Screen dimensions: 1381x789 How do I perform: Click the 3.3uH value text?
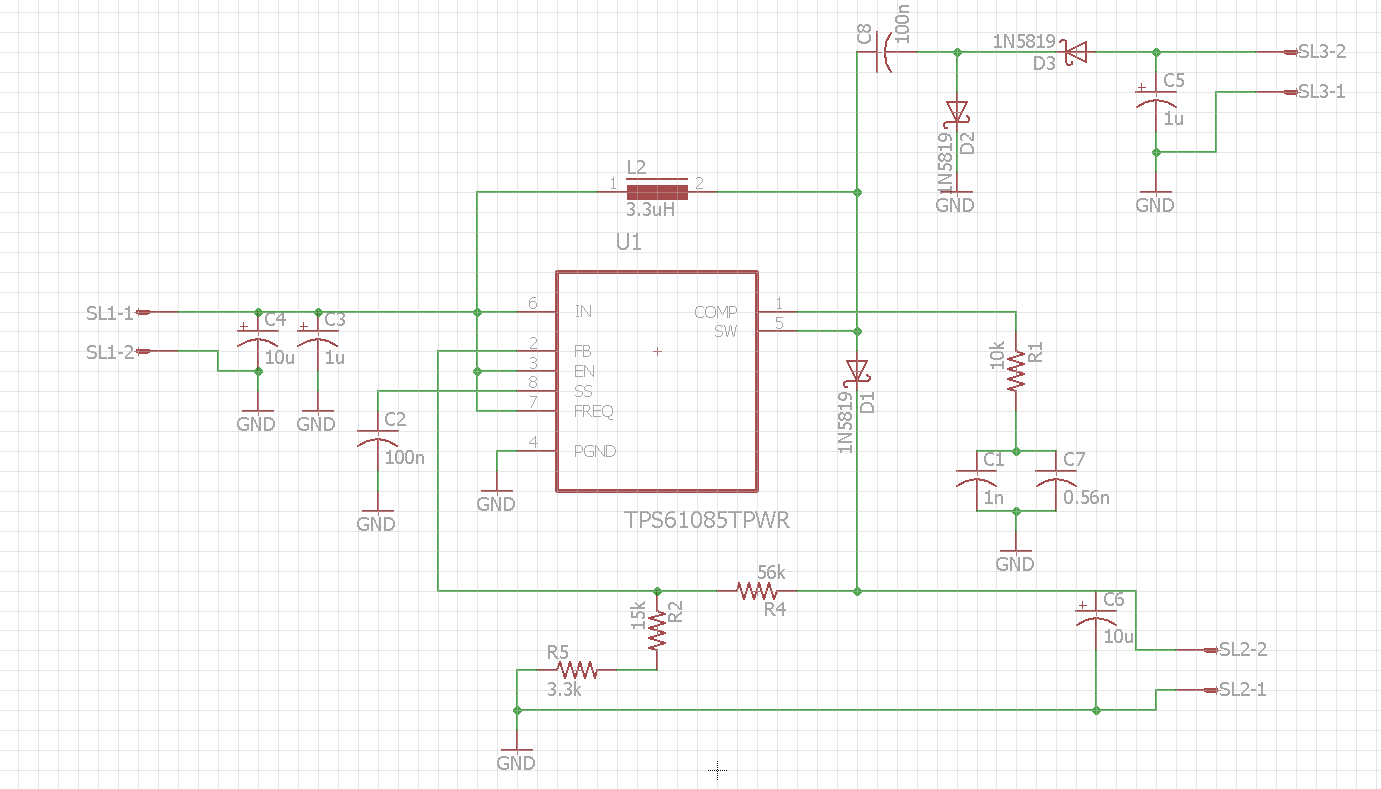click(650, 211)
